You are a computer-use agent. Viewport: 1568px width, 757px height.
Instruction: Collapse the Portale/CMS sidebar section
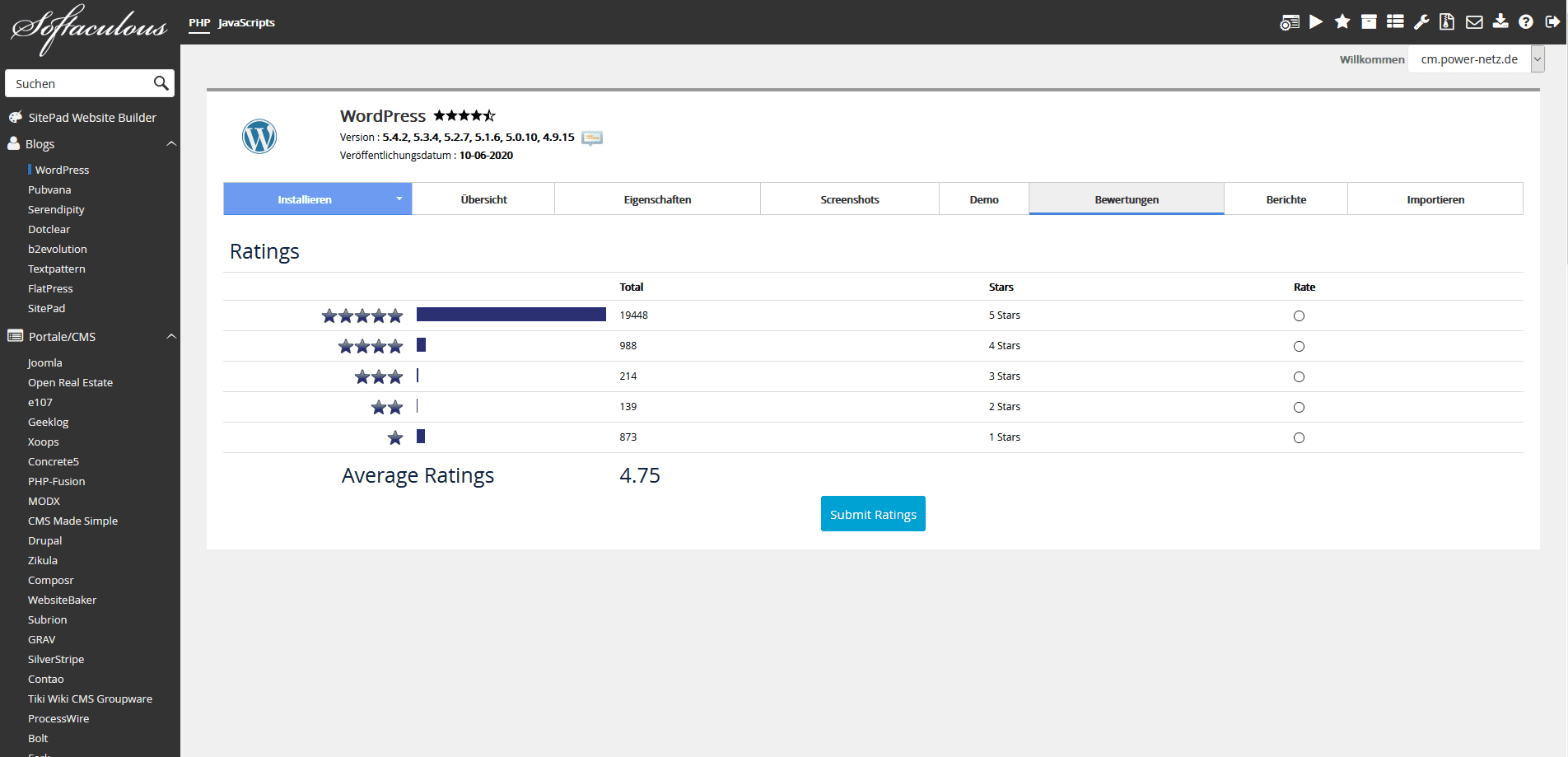tap(171, 337)
